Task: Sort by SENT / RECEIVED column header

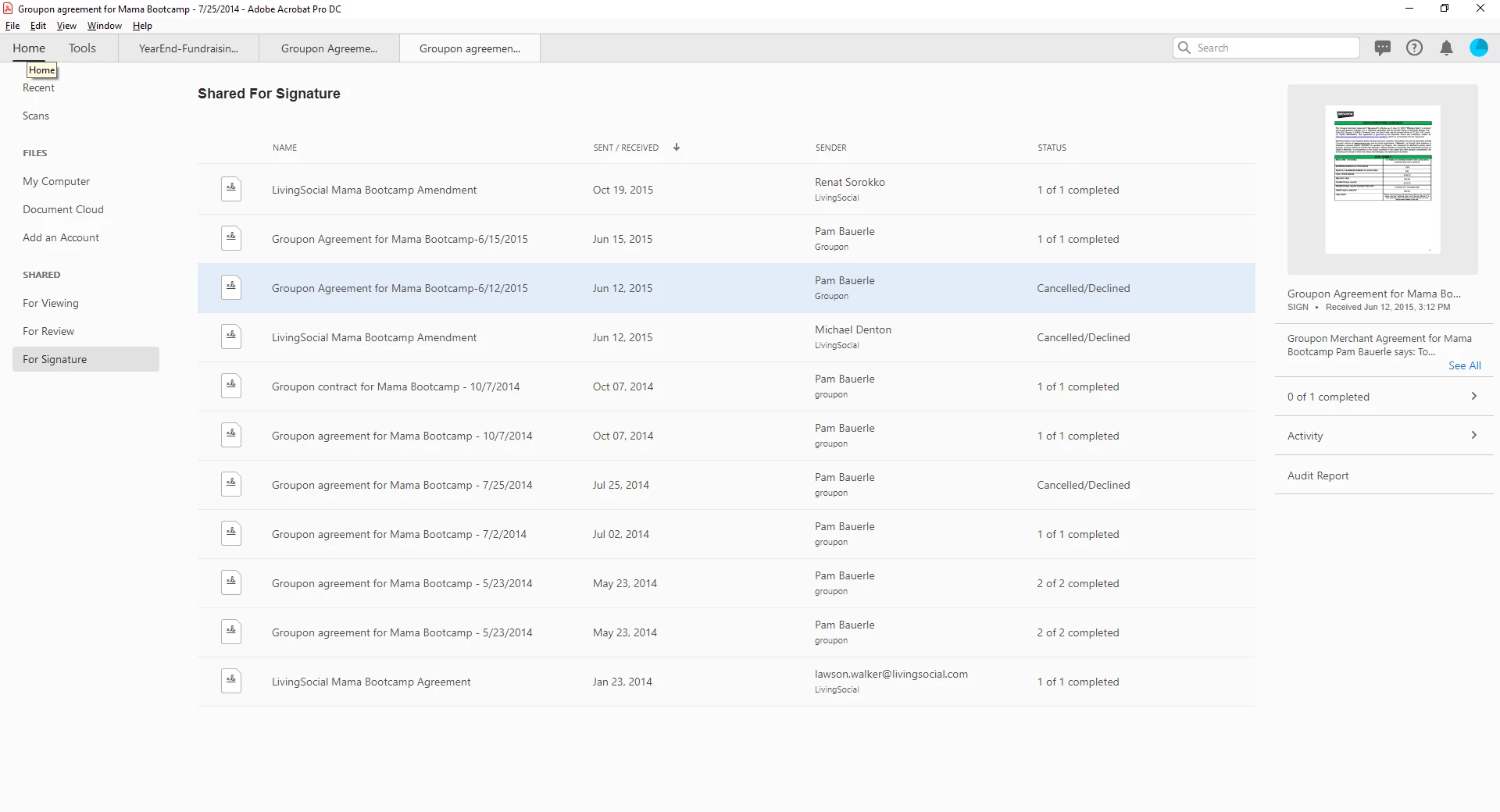Action: coord(626,148)
